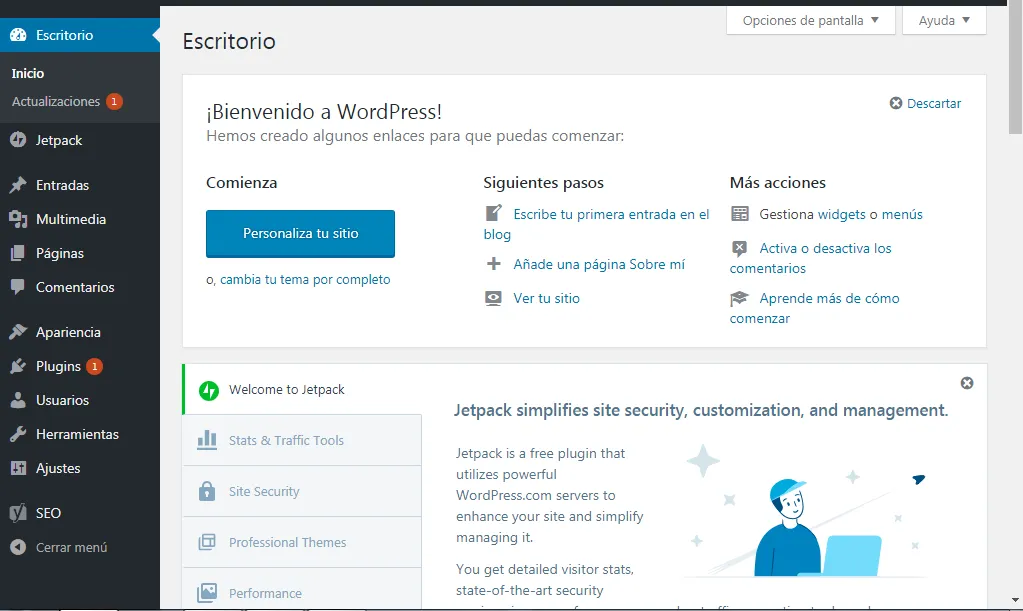Open the Entradas menu item
The width and height of the screenshot is (1023, 611).
tap(80, 185)
